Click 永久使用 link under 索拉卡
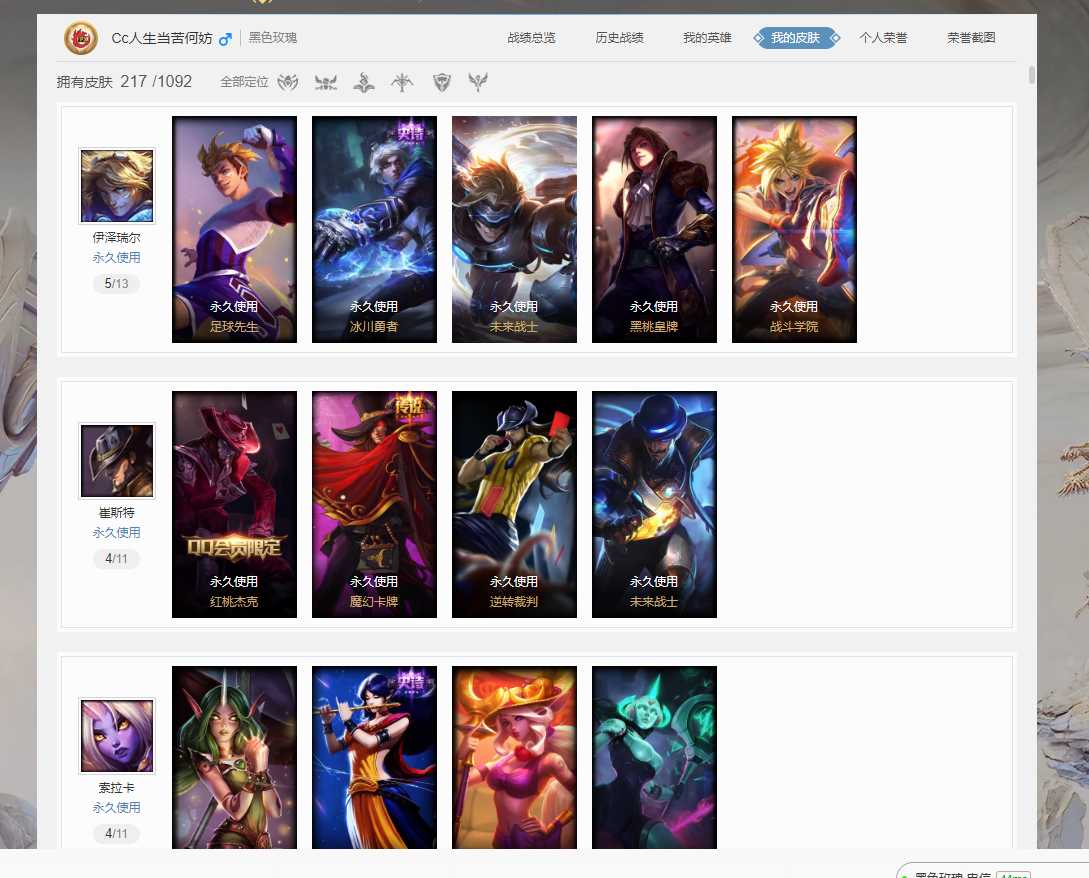 click(117, 808)
